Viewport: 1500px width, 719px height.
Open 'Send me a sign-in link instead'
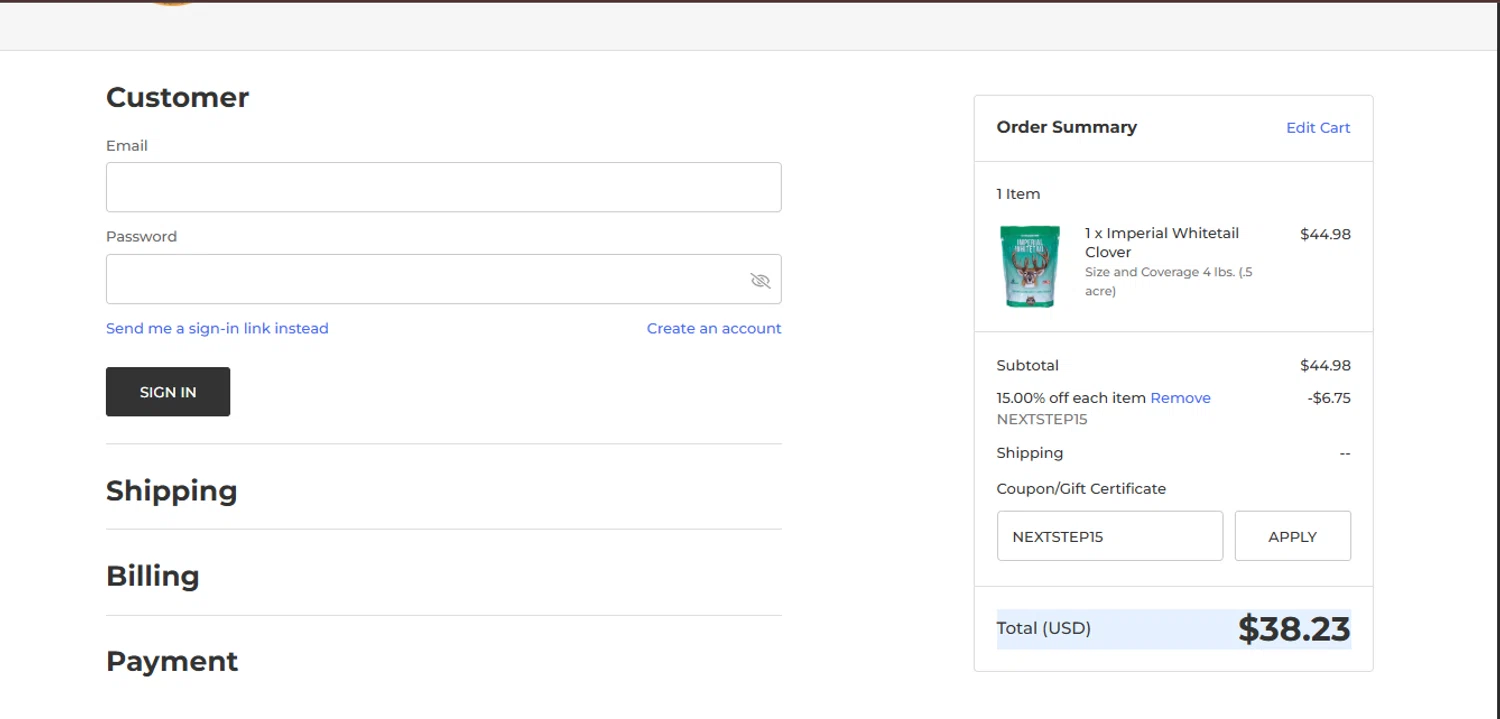pos(217,328)
